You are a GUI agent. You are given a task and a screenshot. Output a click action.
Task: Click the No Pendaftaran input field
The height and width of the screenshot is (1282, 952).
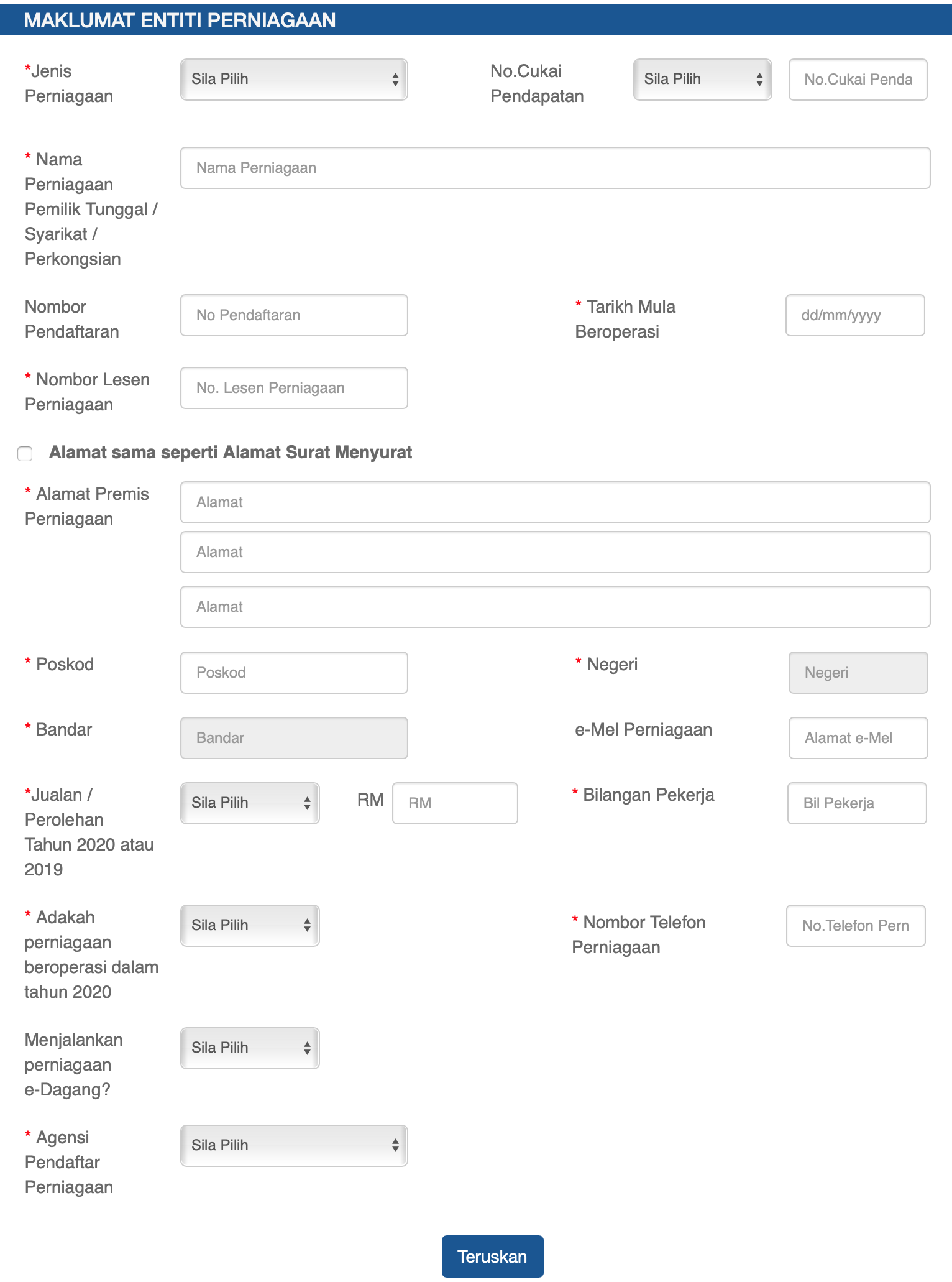[x=294, y=315]
